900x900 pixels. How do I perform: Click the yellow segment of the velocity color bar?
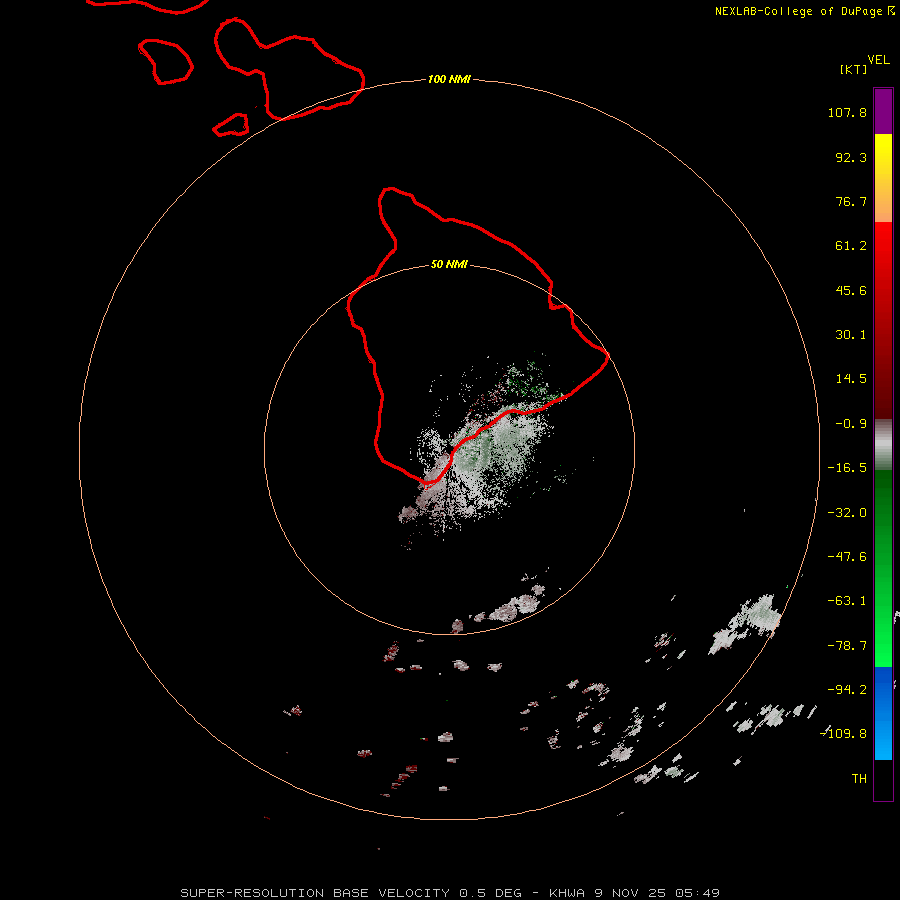[883, 177]
